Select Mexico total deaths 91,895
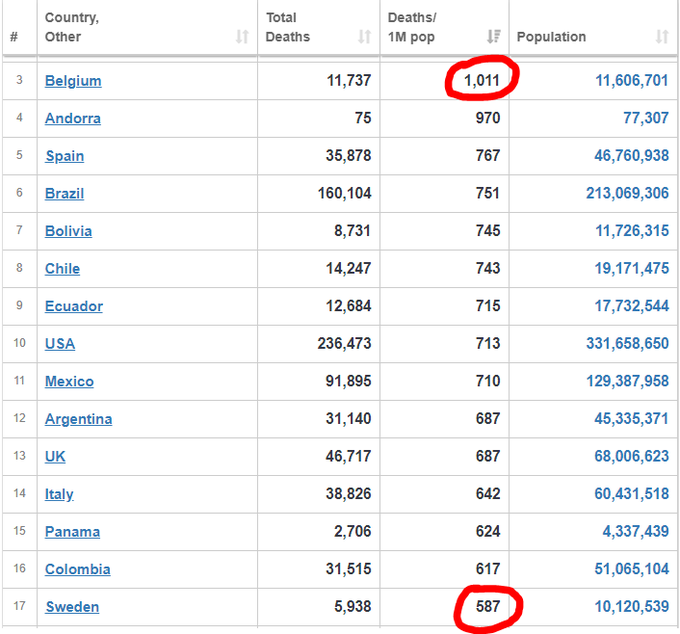The width and height of the screenshot is (680, 634). point(349,381)
